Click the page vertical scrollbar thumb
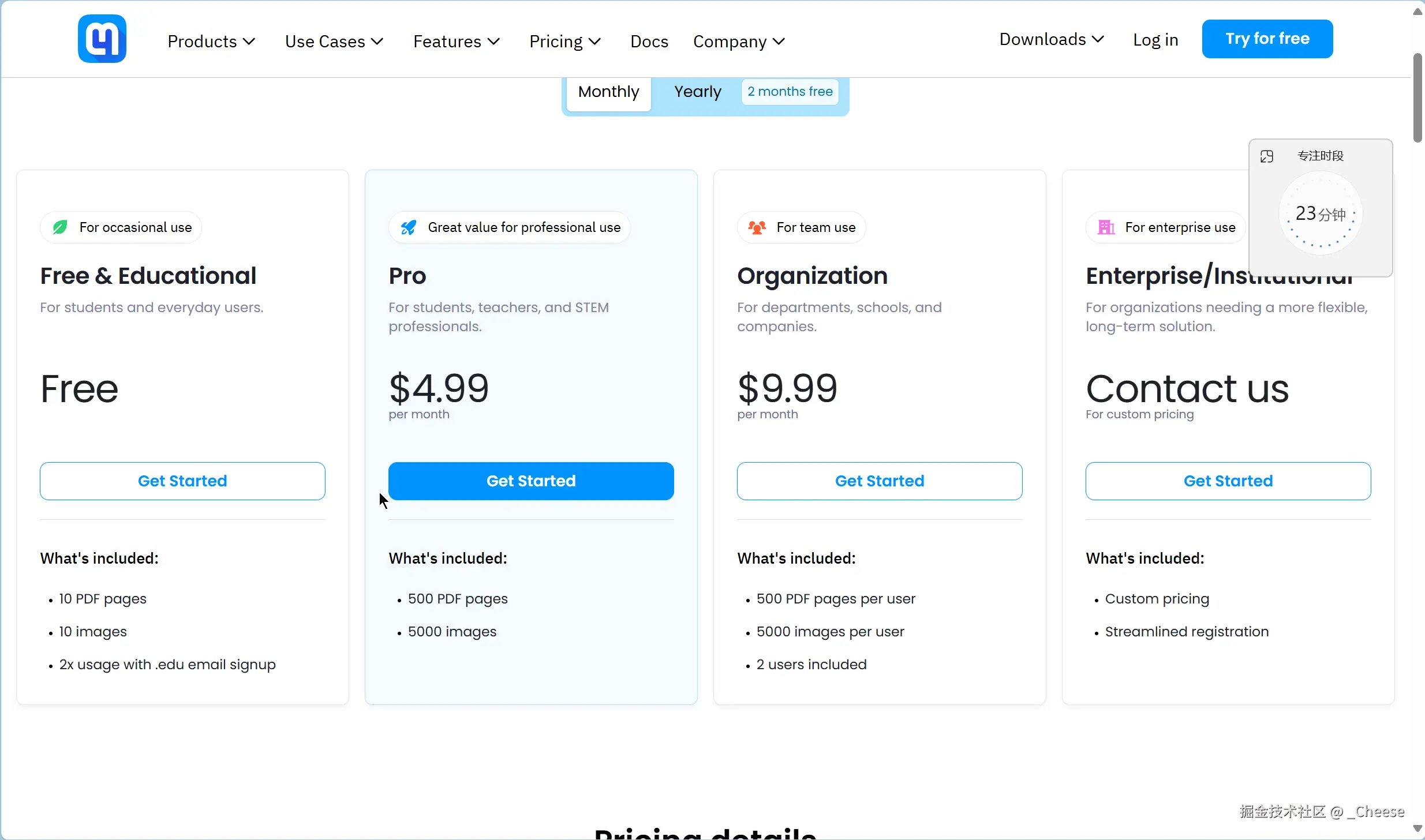Screen dimensions: 1425x840 [x=1417, y=97]
